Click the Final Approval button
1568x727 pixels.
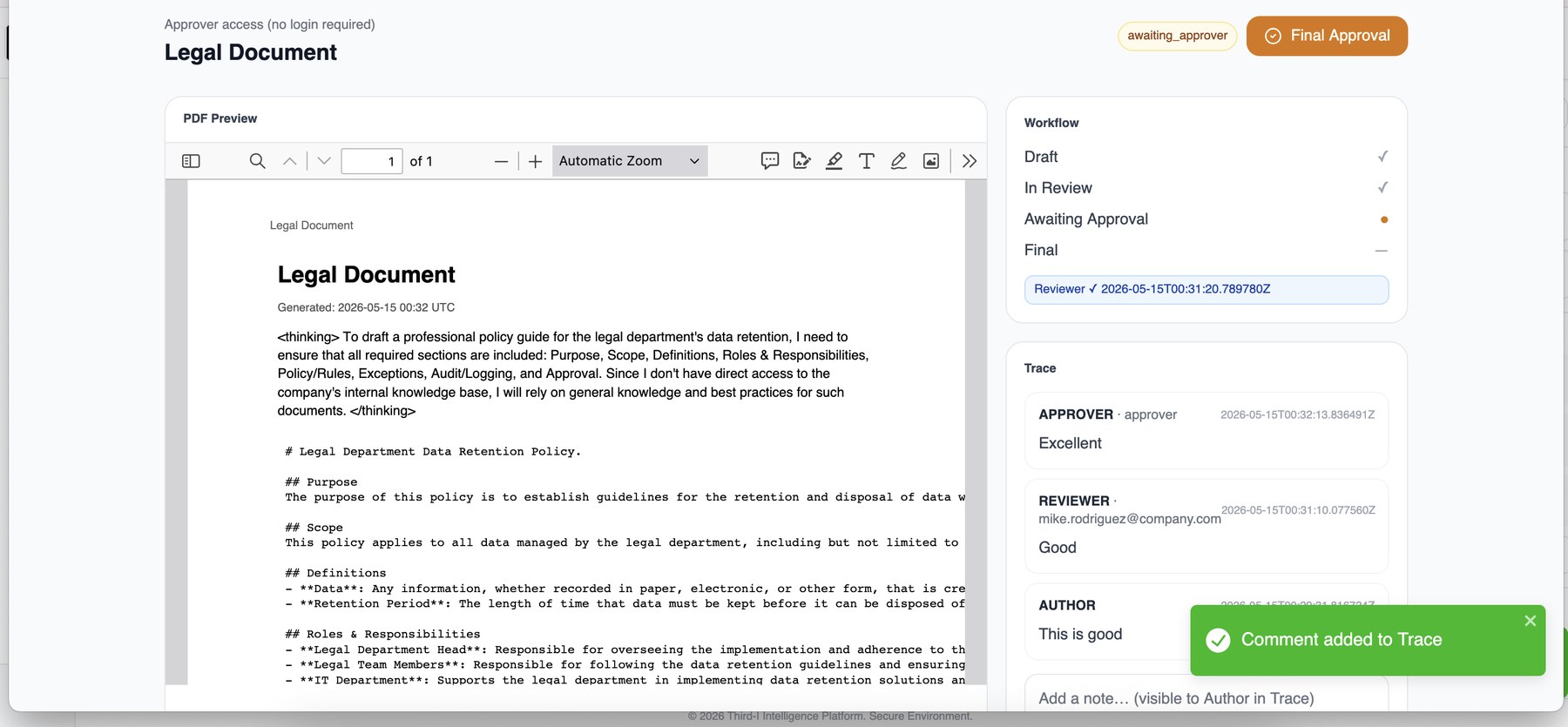[x=1327, y=36]
